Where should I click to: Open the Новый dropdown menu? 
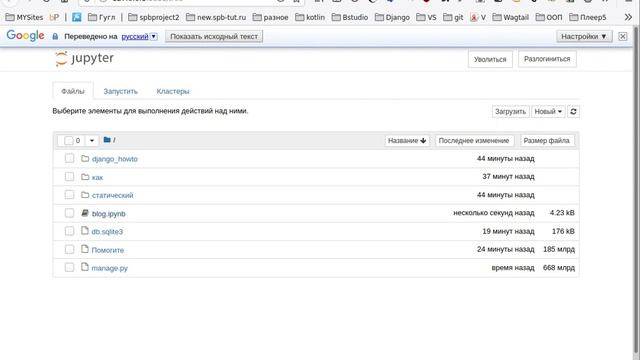coord(548,111)
